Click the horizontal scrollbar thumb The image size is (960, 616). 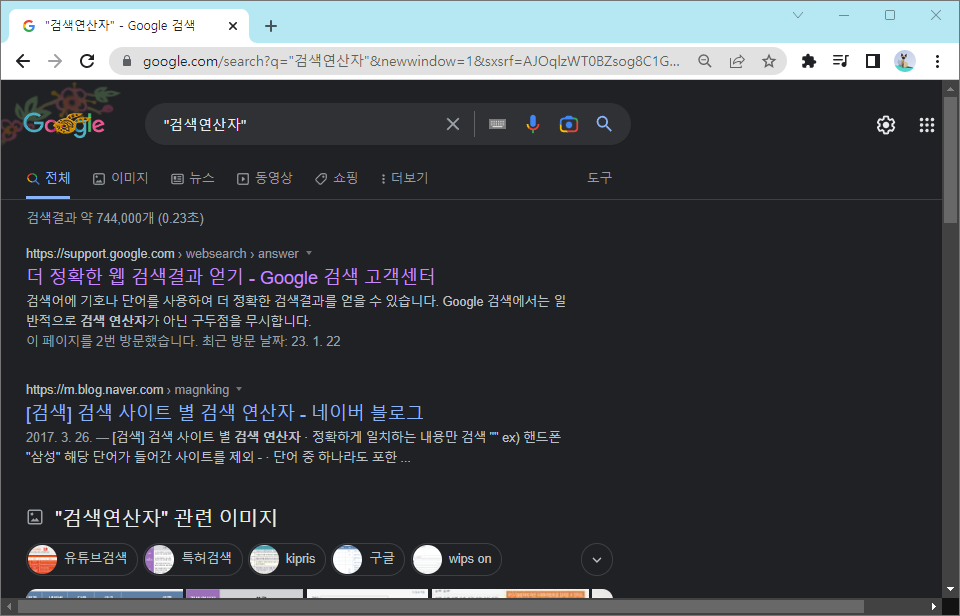441,607
